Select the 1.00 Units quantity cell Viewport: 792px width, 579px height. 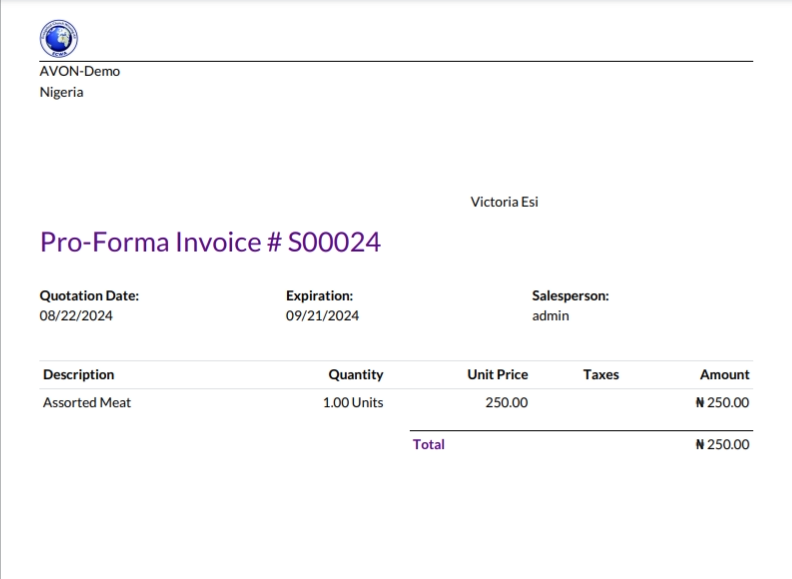point(353,403)
